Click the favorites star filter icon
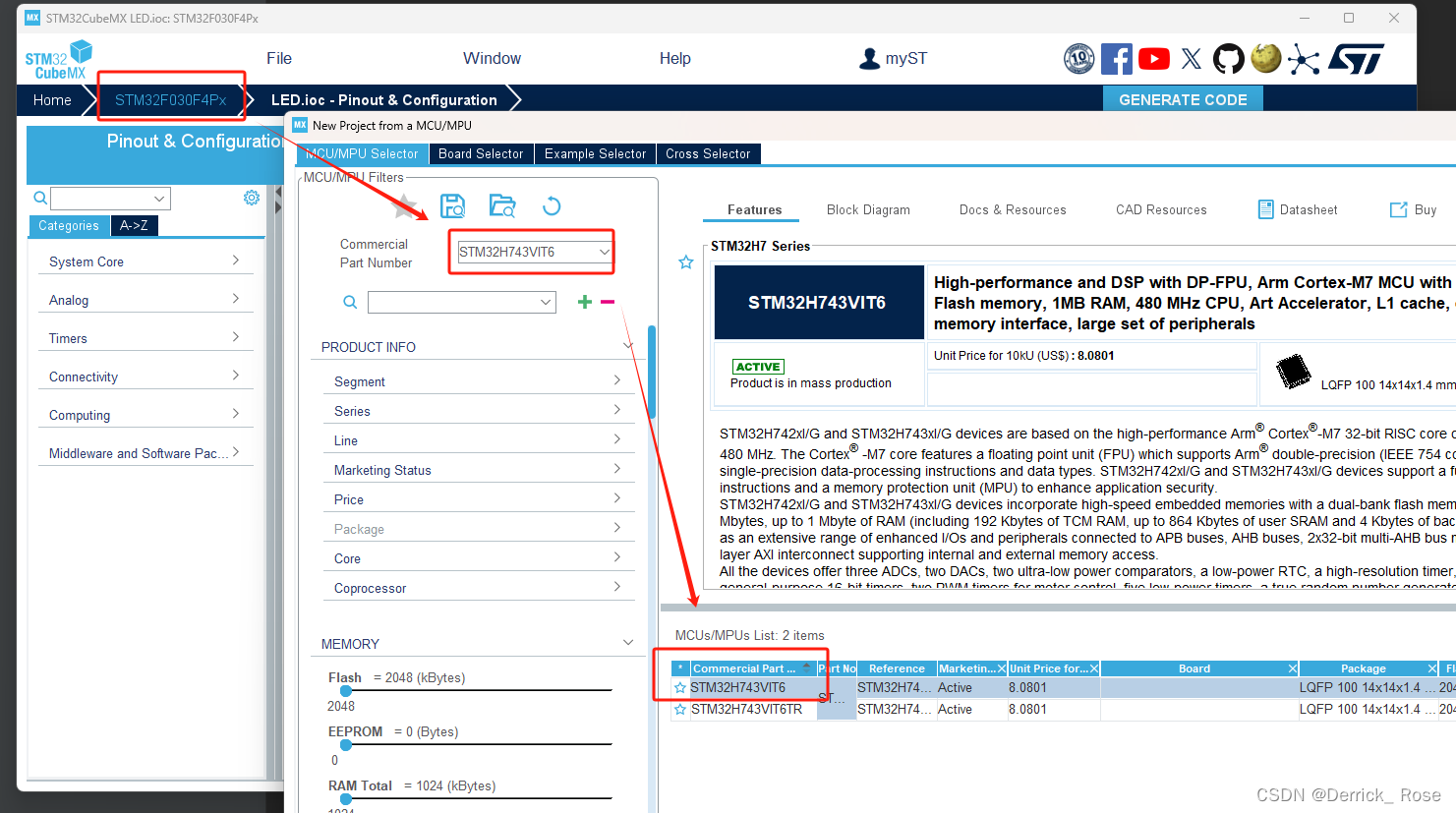Viewport: 1456px width, 813px height. 404,205
